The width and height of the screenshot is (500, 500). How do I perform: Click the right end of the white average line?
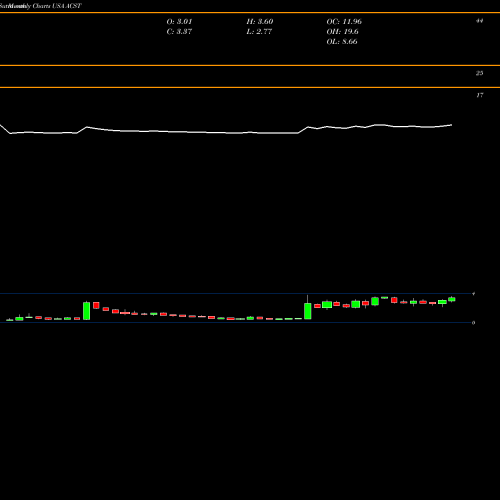pyautogui.click(x=452, y=125)
